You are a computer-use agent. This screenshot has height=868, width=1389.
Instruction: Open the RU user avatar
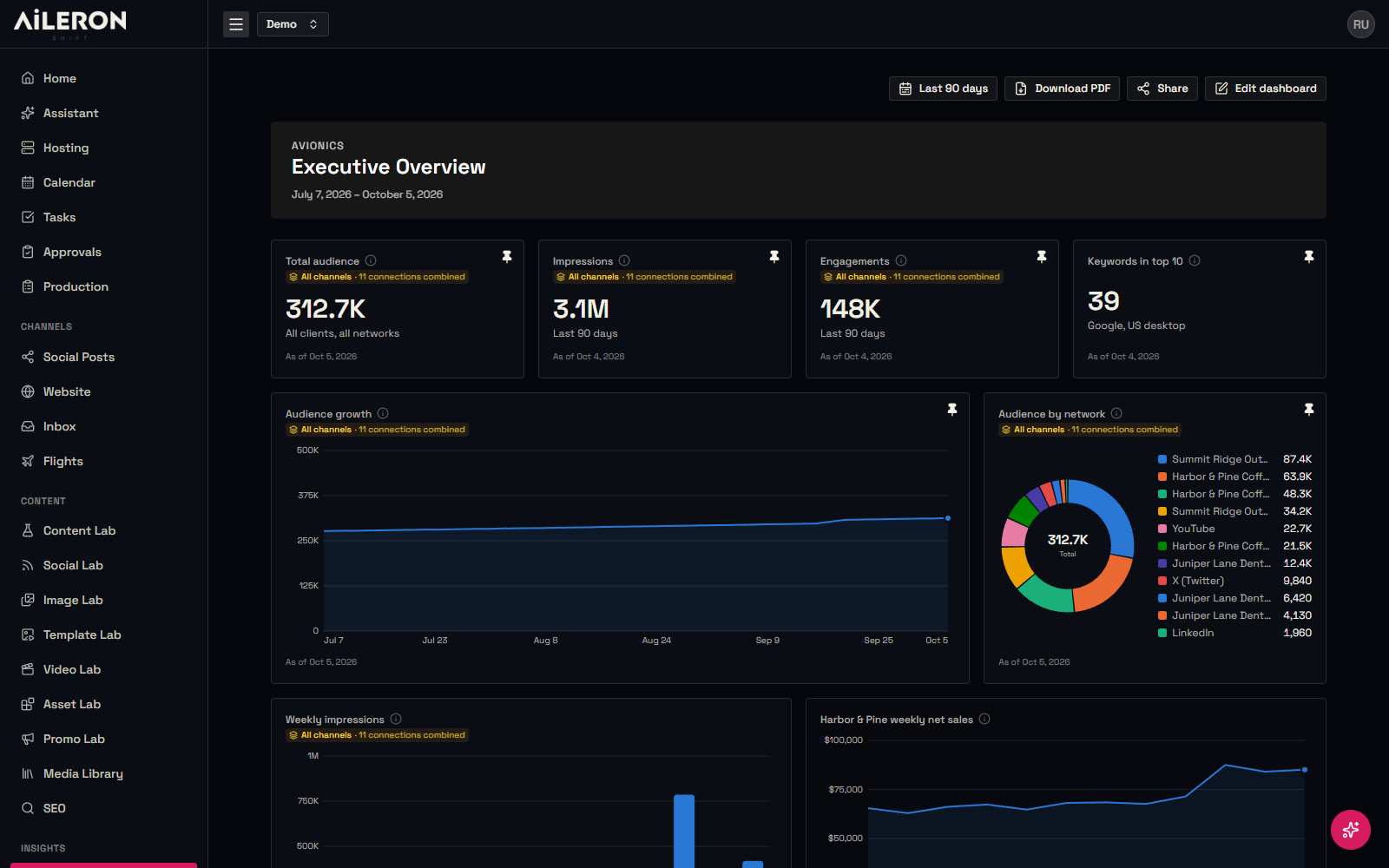1360,24
